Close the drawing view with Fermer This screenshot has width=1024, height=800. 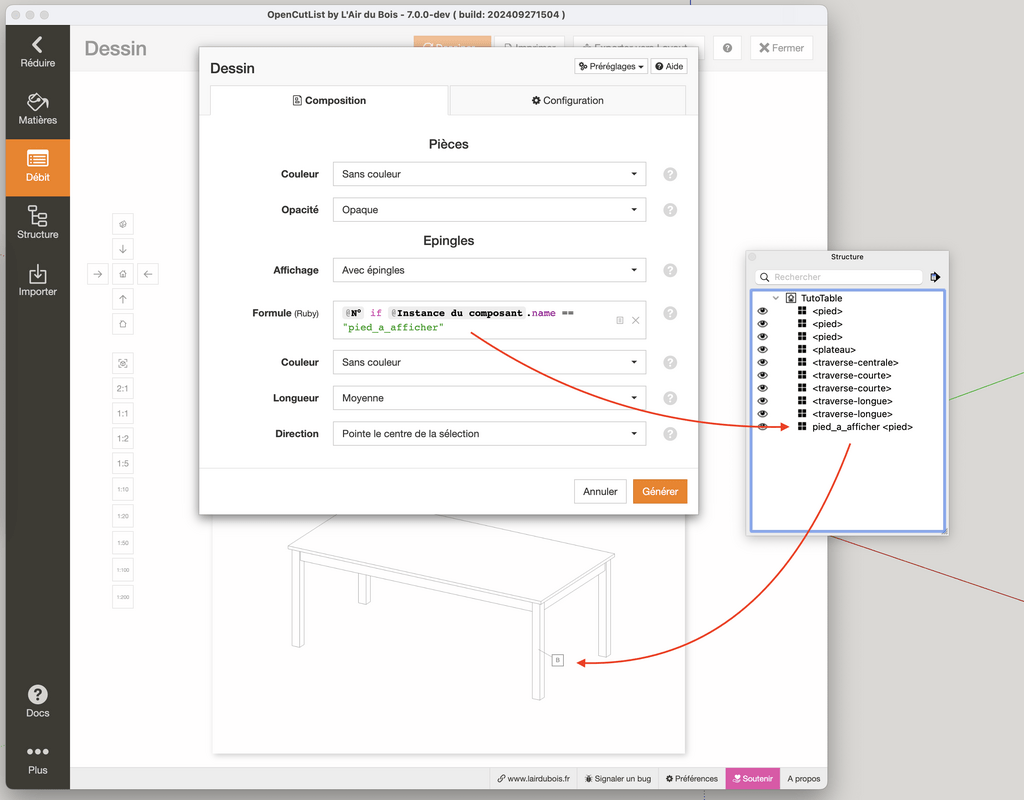(x=781, y=48)
